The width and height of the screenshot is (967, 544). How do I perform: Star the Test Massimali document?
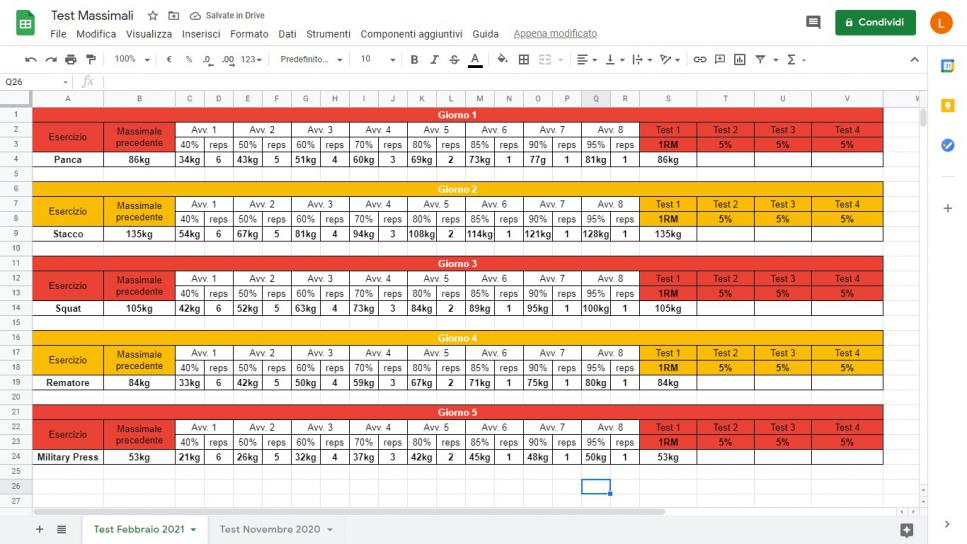(x=153, y=16)
